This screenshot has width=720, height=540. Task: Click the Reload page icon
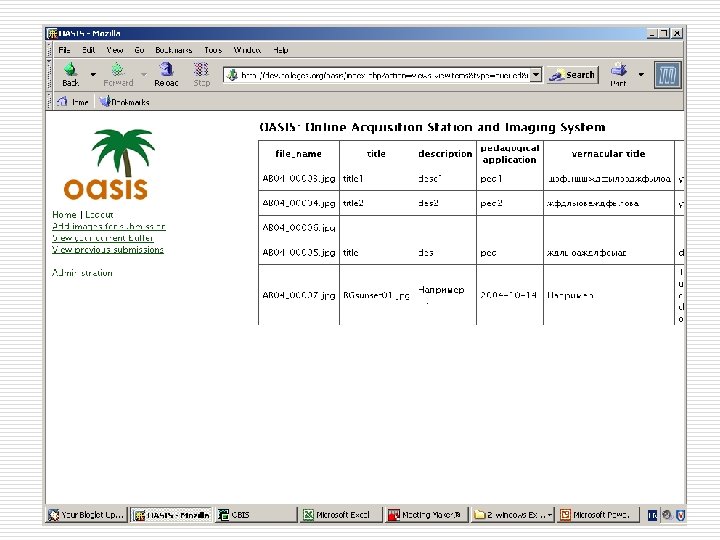166,70
